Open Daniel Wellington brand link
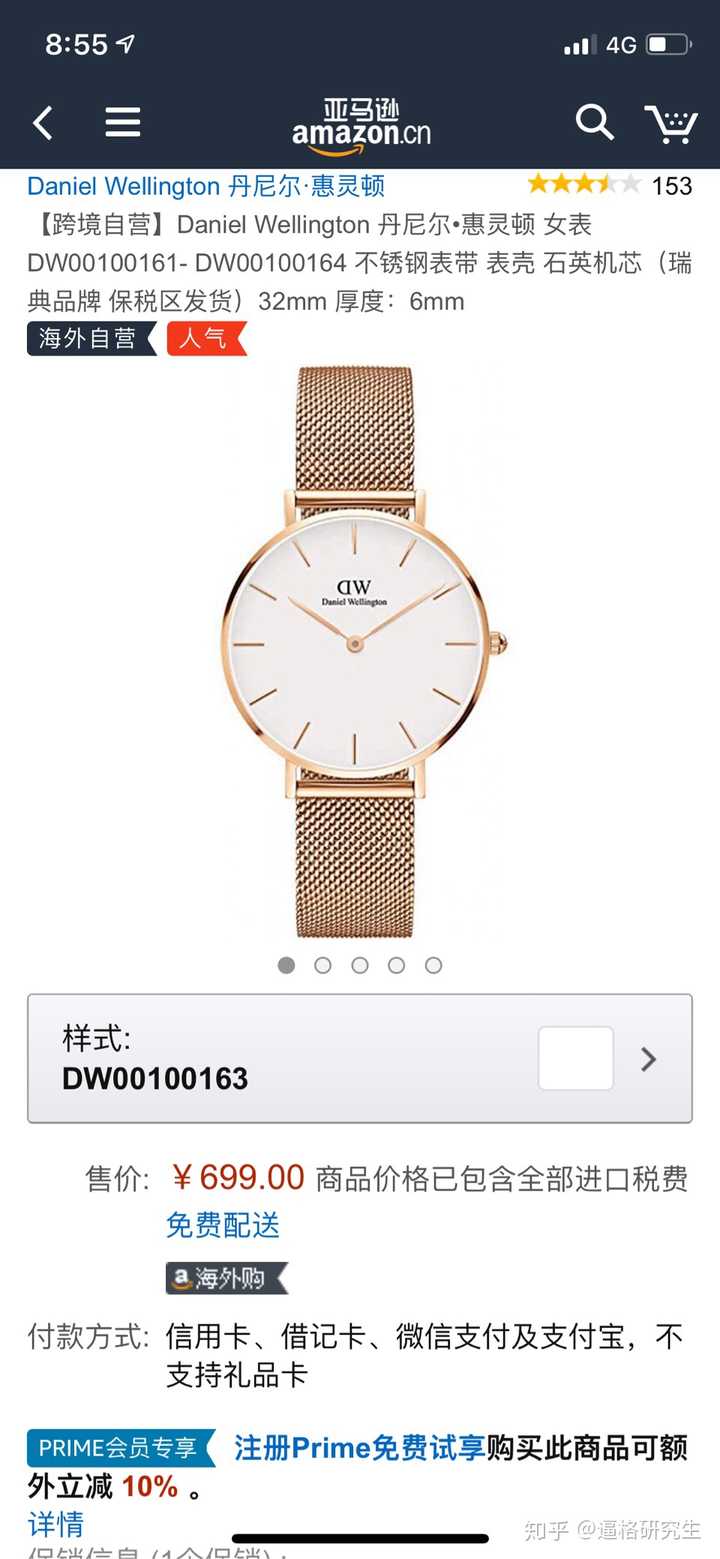Image resolution: width=720 pixels, height=1559 pixels. point(206,186)
